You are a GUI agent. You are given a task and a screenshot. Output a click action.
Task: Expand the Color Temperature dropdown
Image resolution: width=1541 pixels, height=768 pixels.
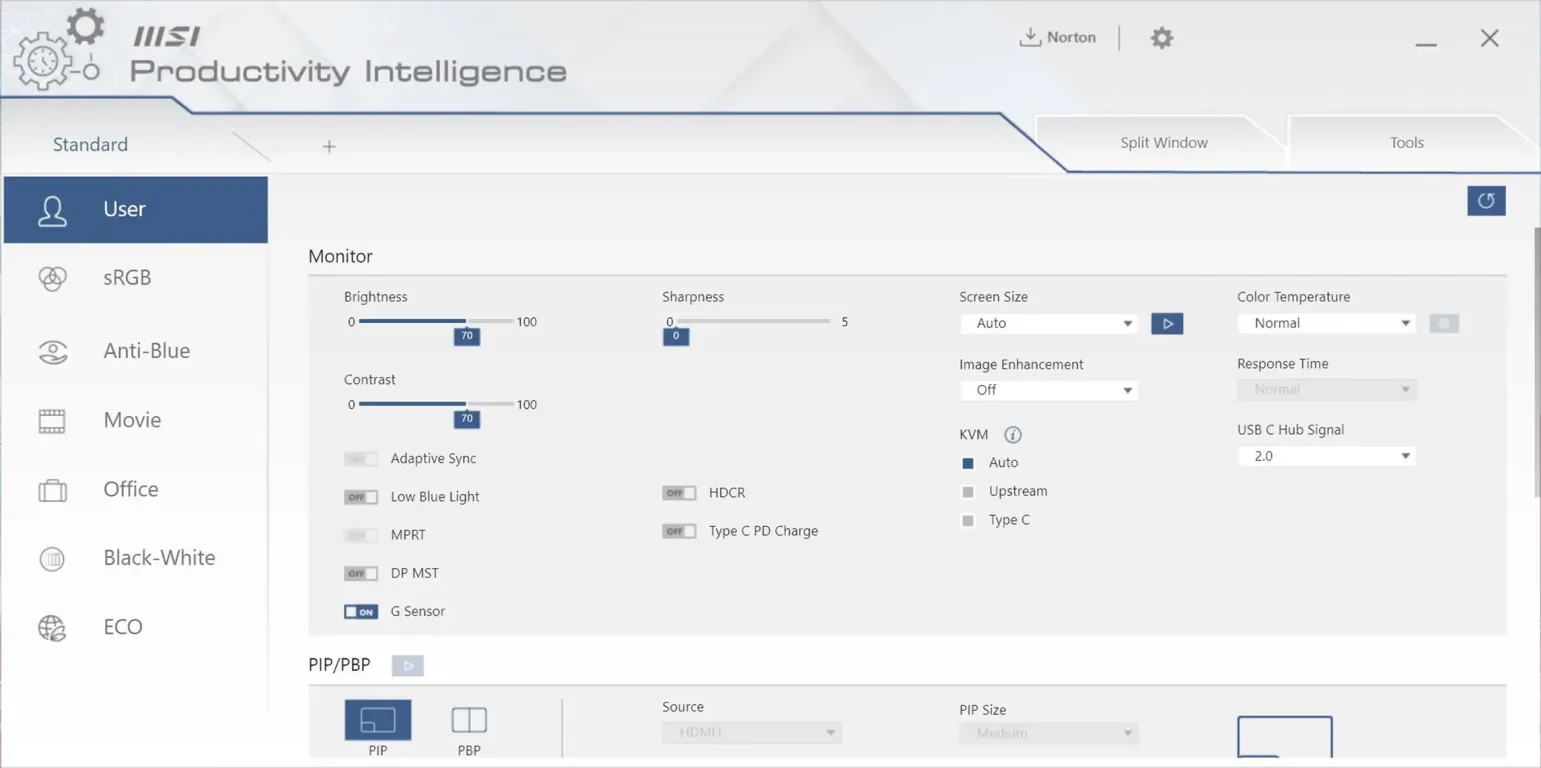1326,324
